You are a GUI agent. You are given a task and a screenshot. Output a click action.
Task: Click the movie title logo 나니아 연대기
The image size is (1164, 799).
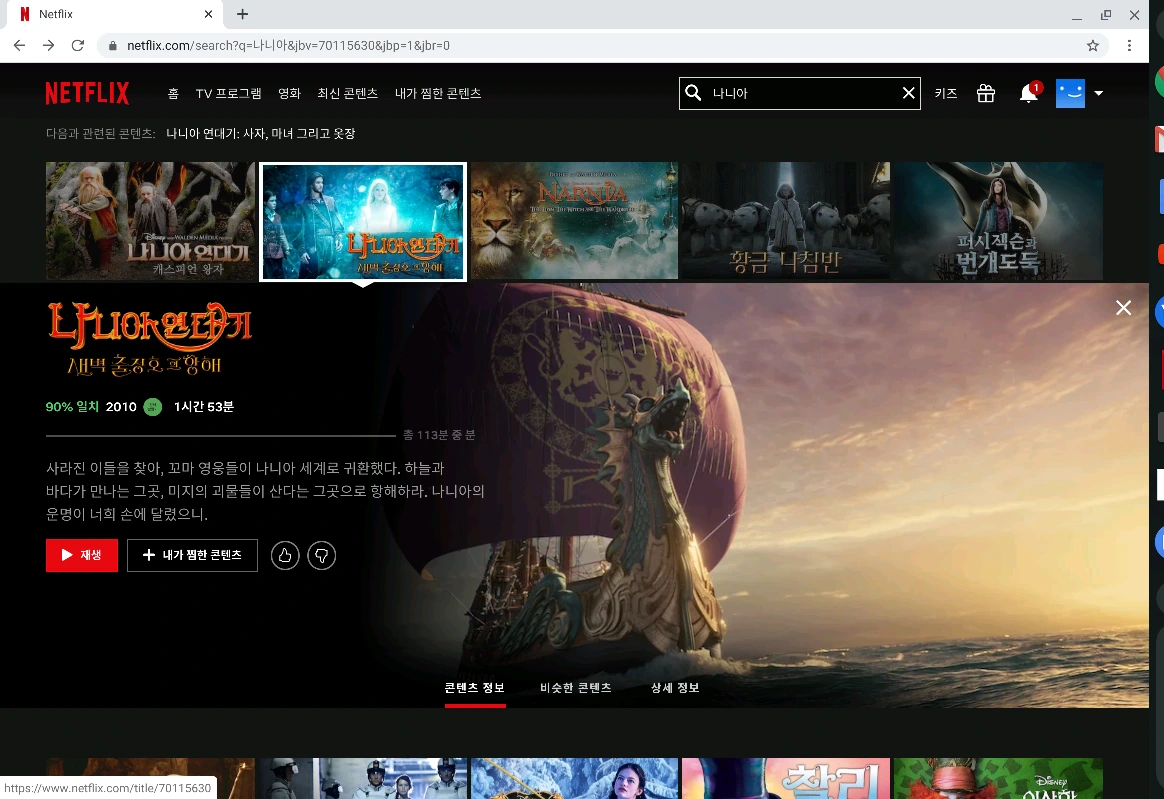(x=150, y=338)
